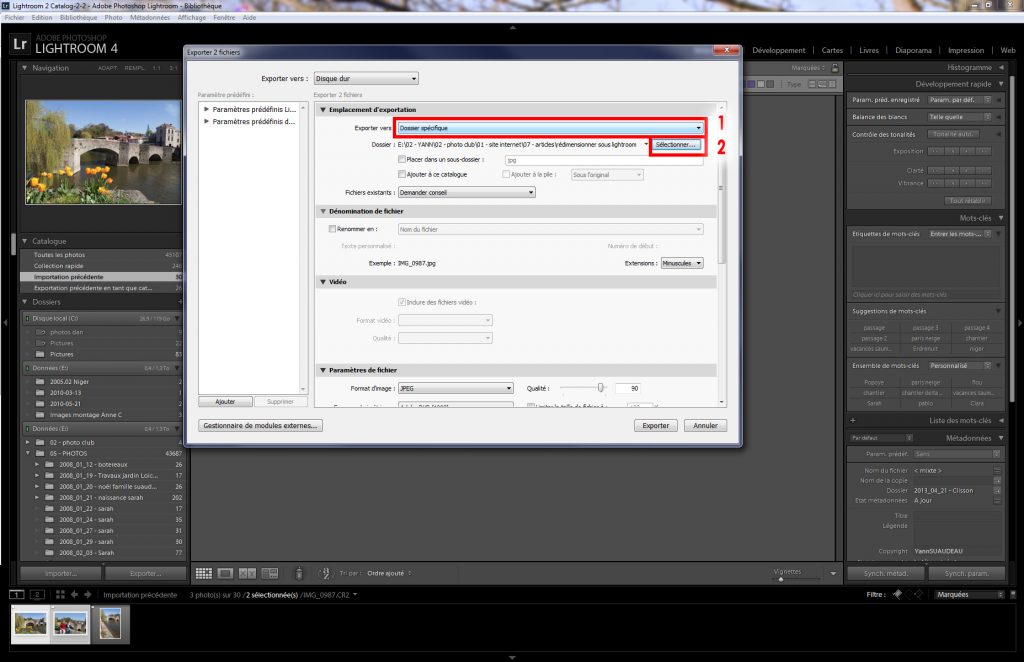
Task: Collapse the top module panel arrow
Action: tap(512, 27)
